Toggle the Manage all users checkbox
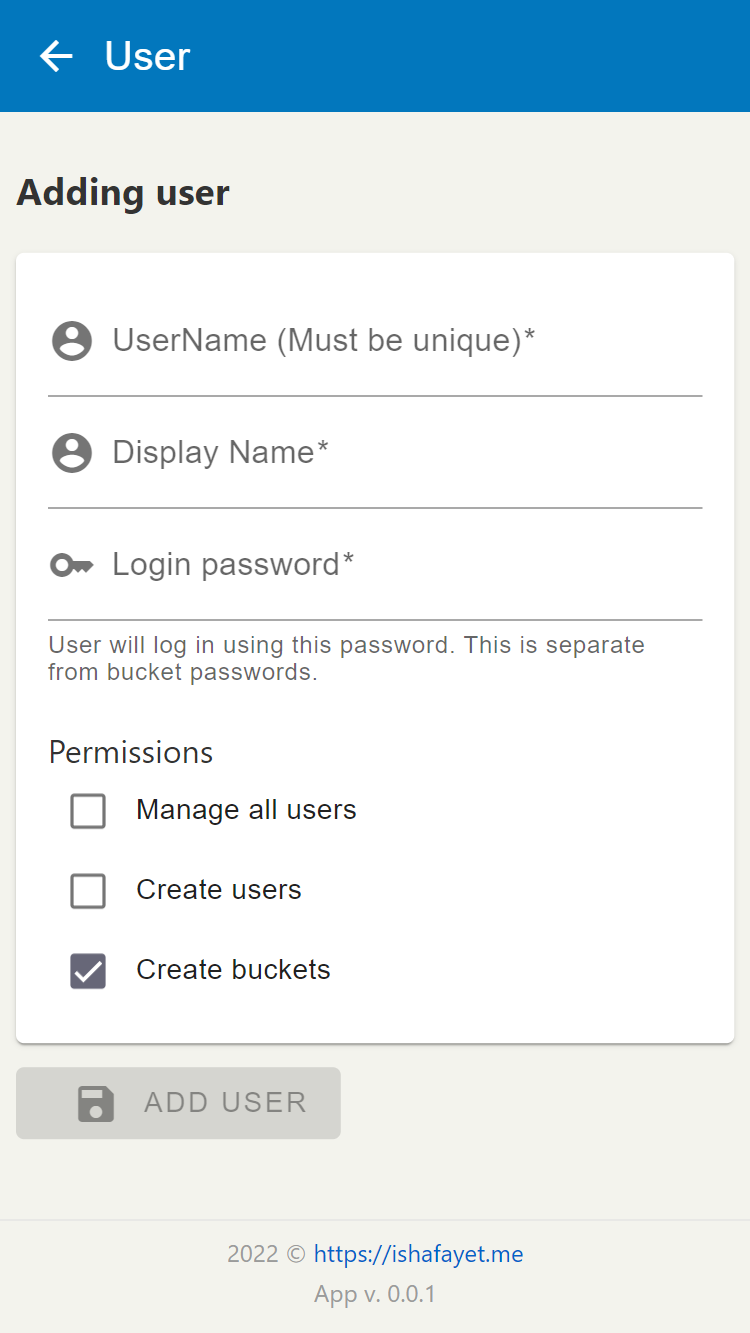The width and height of the screenshot is (750, 1333). [x=88, y=811]
